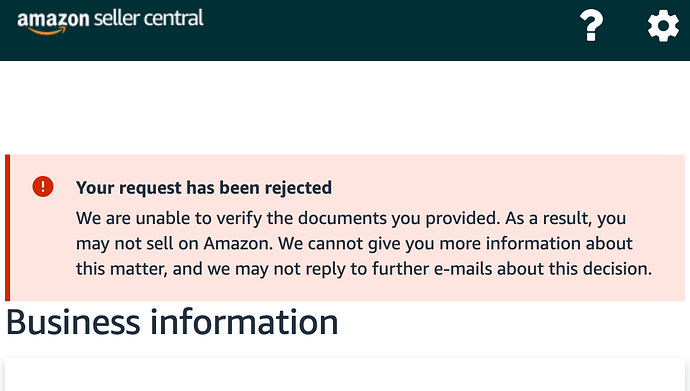Screen dimensions: 690x391
Task: Open the Help question mark icon
Action: pos(591,26)
